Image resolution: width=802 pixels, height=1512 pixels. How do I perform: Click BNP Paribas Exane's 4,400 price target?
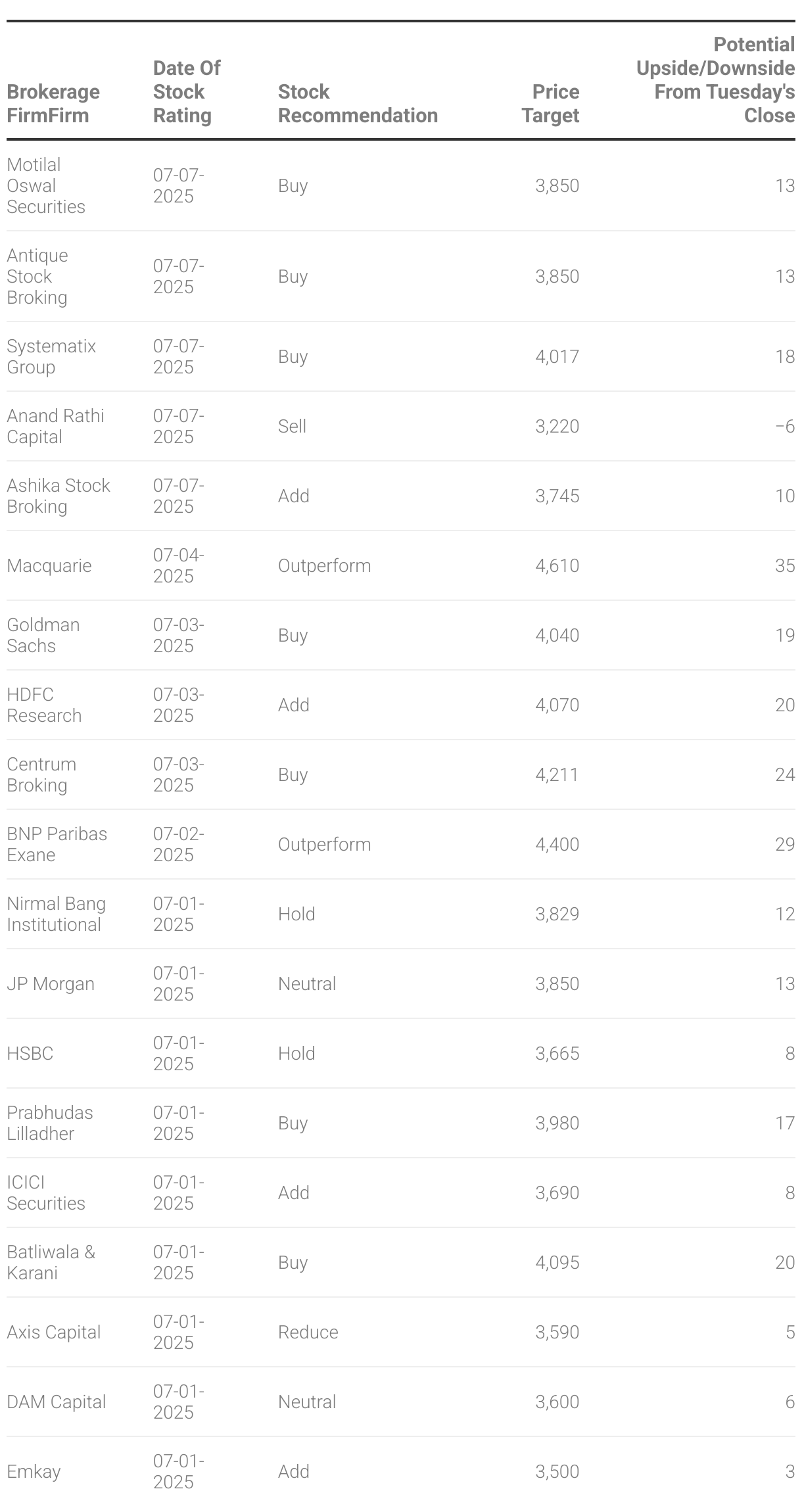coord(557,844)
